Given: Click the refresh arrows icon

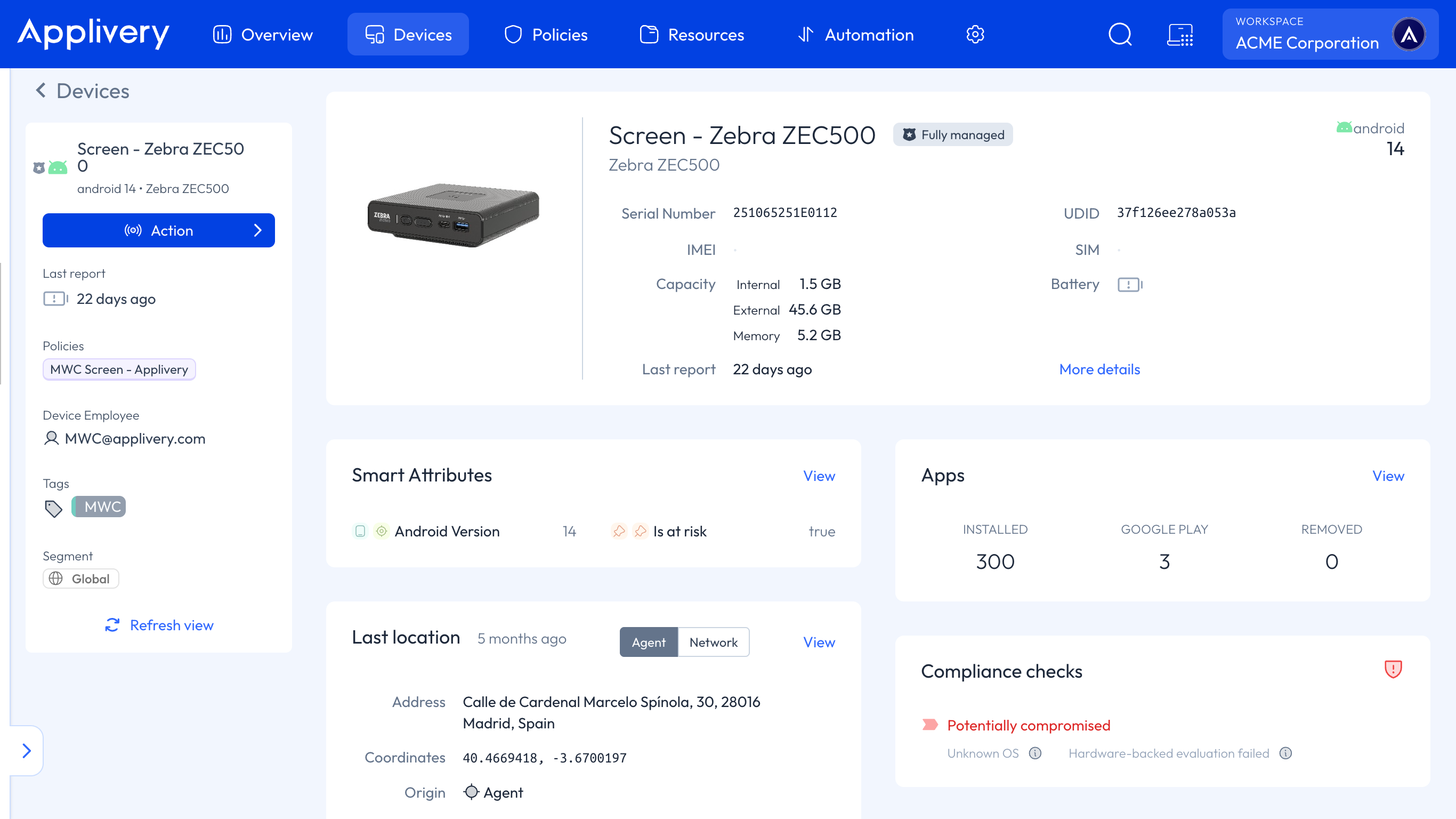Looking at the screenshot, I should pos(112,625).
